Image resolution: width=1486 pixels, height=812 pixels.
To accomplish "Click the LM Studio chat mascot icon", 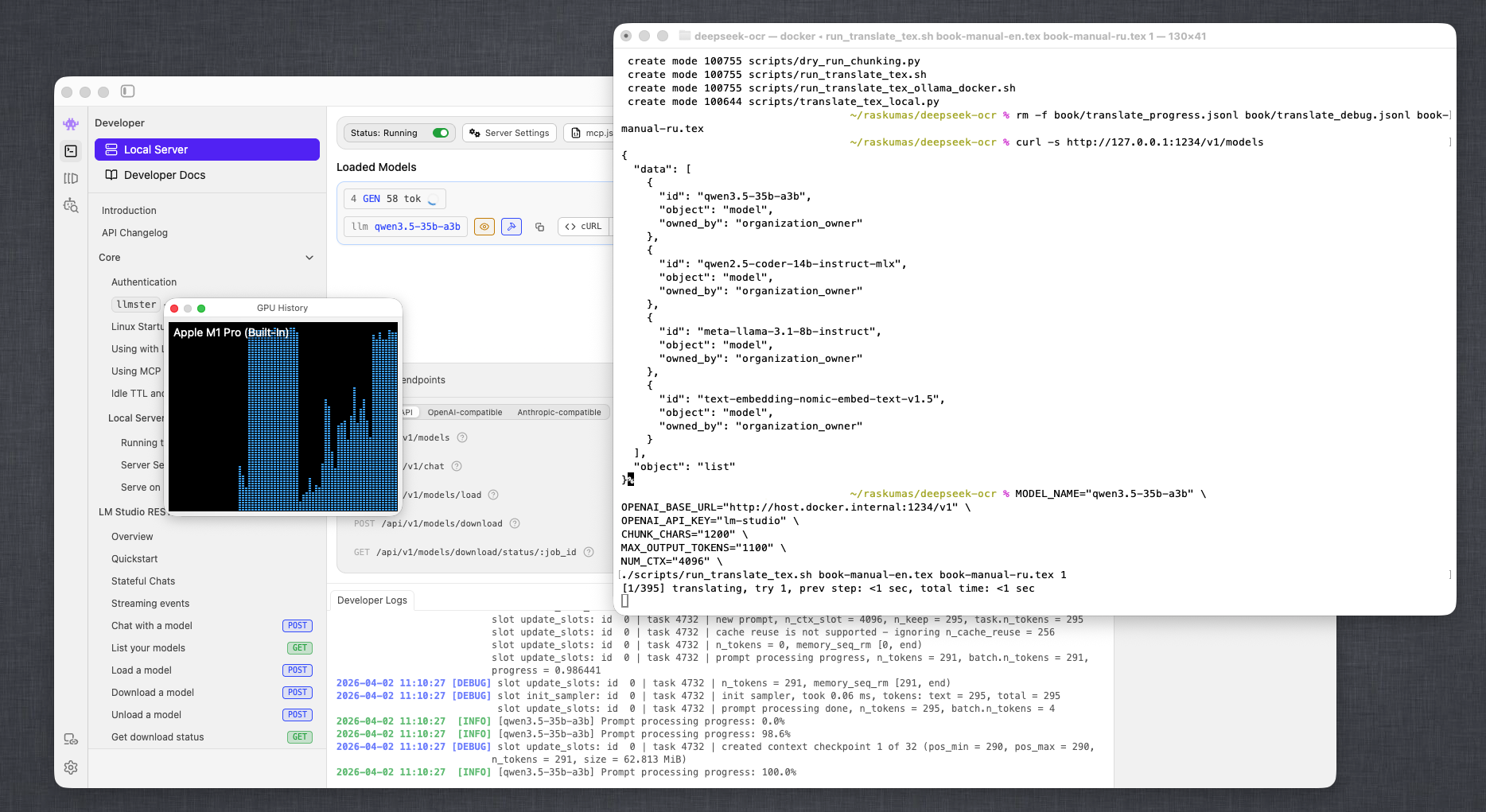I will [x=71, y=124].
